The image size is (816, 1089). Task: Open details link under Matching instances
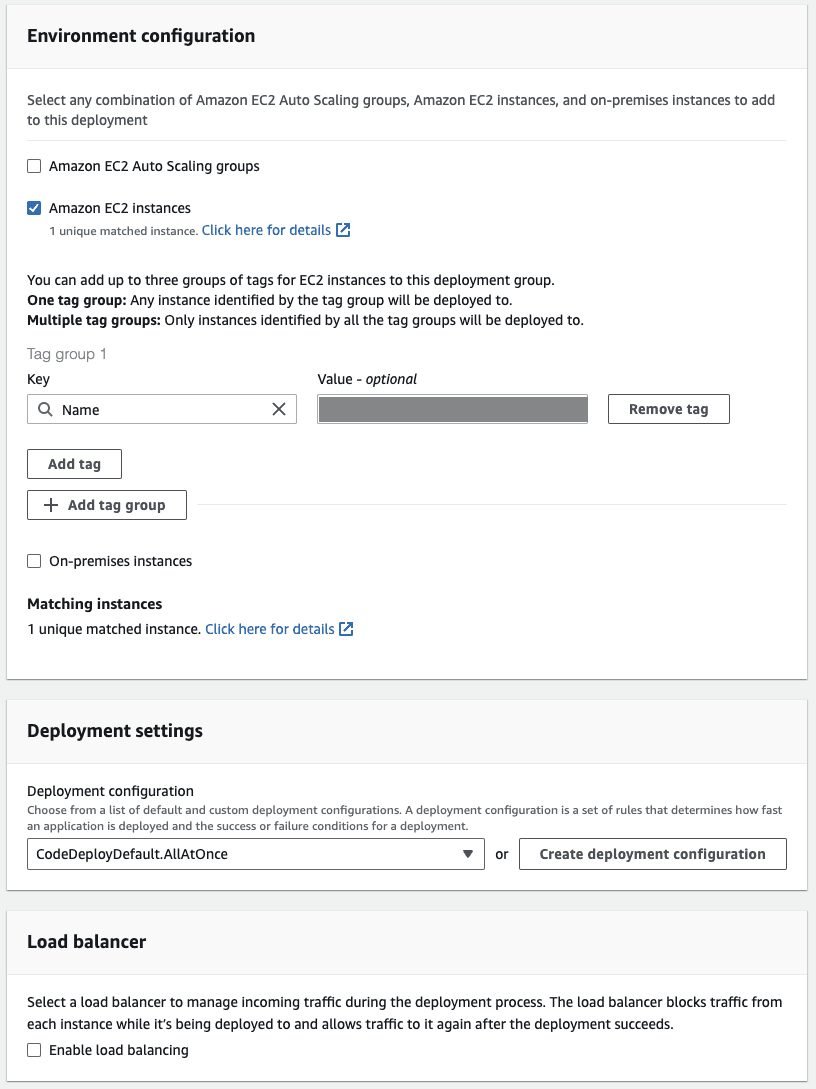click(269, 629)
